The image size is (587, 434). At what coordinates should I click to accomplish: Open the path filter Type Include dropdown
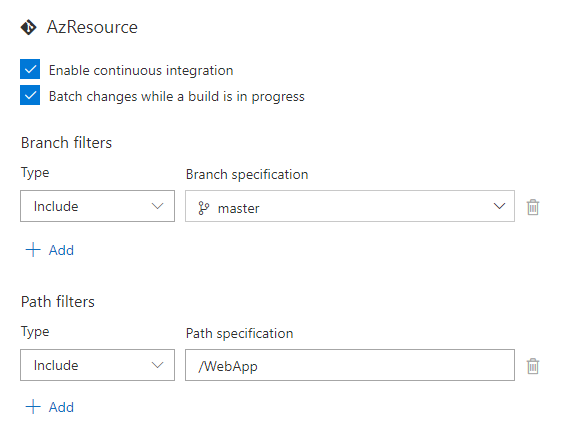[97, 365]
